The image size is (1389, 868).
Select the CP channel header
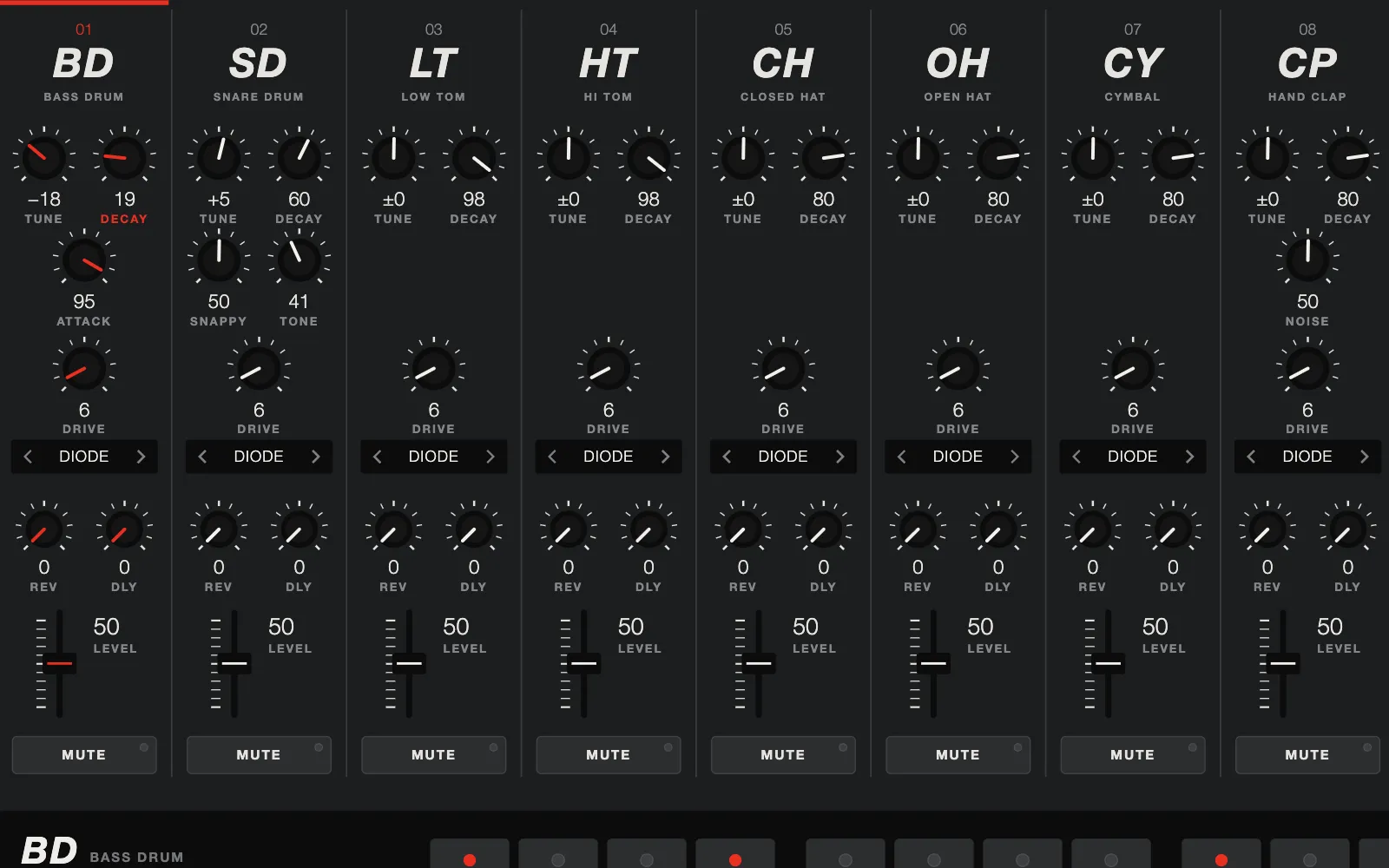(x=1307, y=63)
